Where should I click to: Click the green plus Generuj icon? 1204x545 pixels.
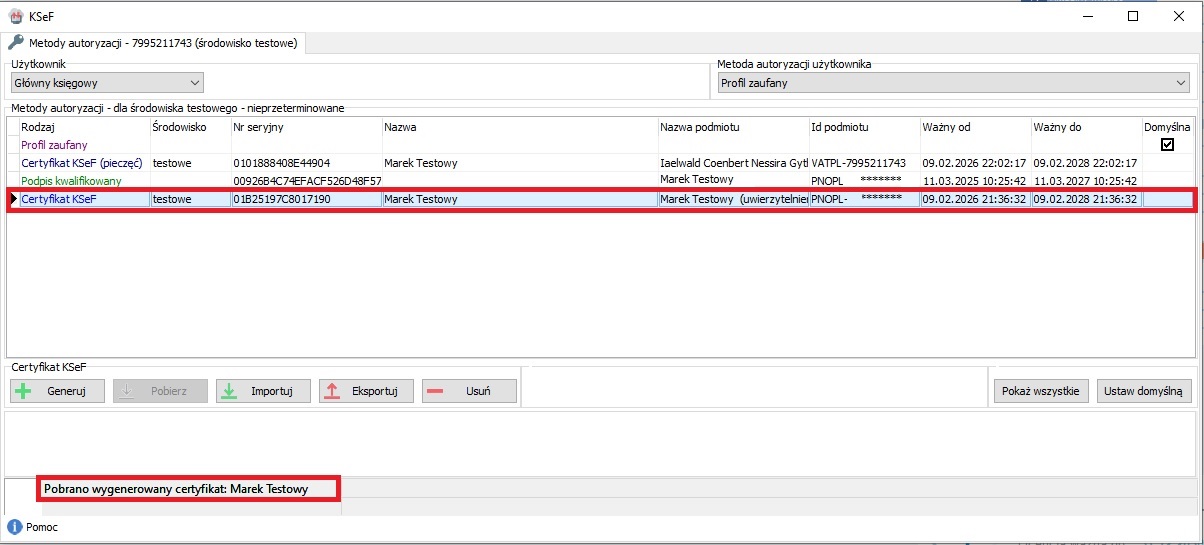(x=24, y=391)
